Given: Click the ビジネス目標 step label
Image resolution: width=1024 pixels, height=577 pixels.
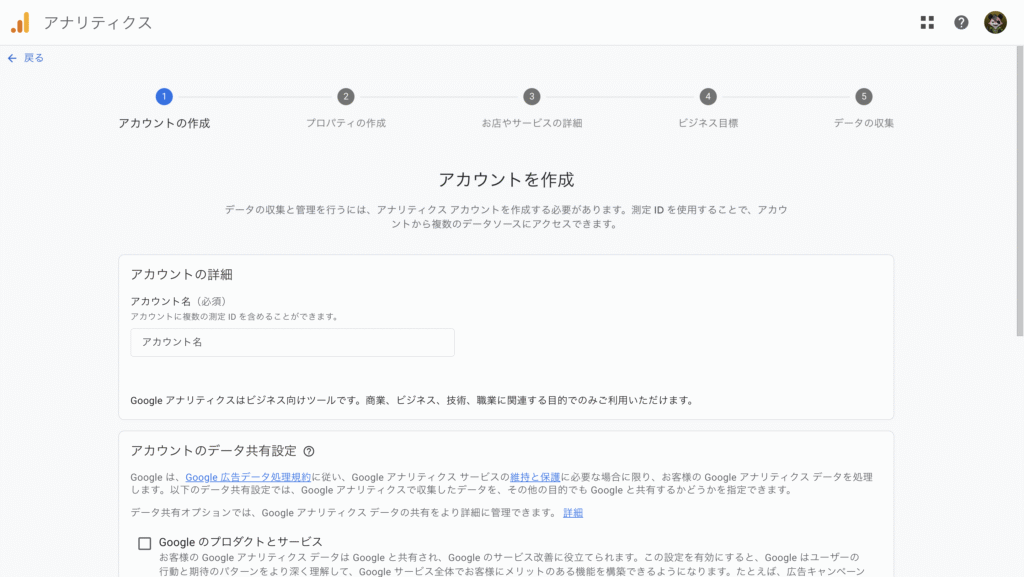Looking at the screenshot, I should 708,123.
